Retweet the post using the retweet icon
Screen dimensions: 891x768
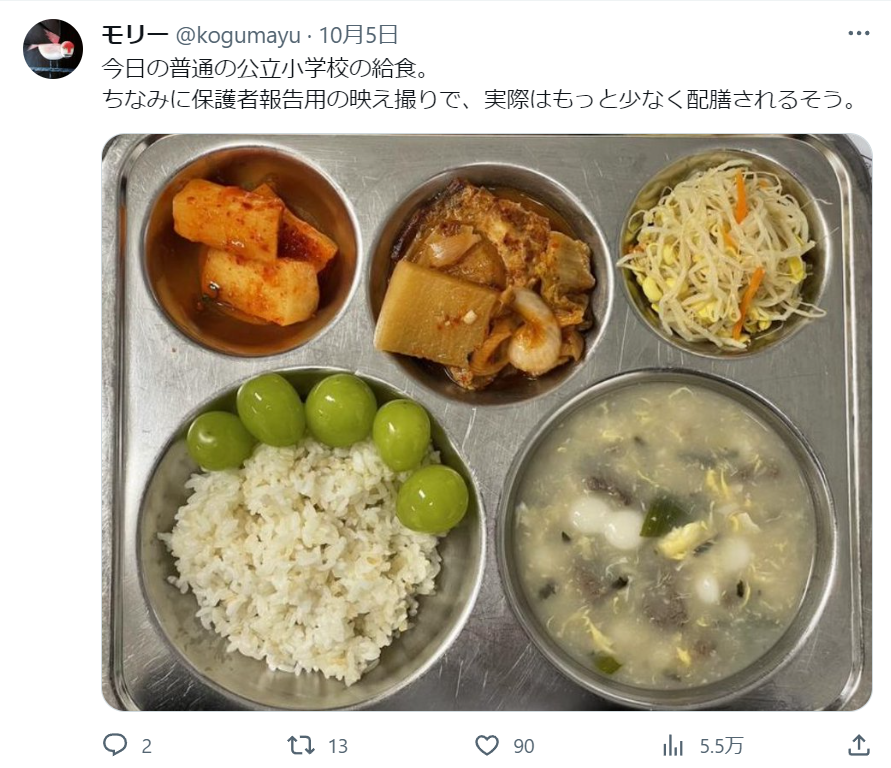click(301, 745)
